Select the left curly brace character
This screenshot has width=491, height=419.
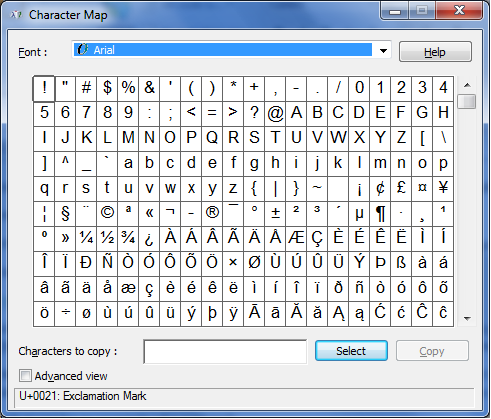tap(254, 189)
